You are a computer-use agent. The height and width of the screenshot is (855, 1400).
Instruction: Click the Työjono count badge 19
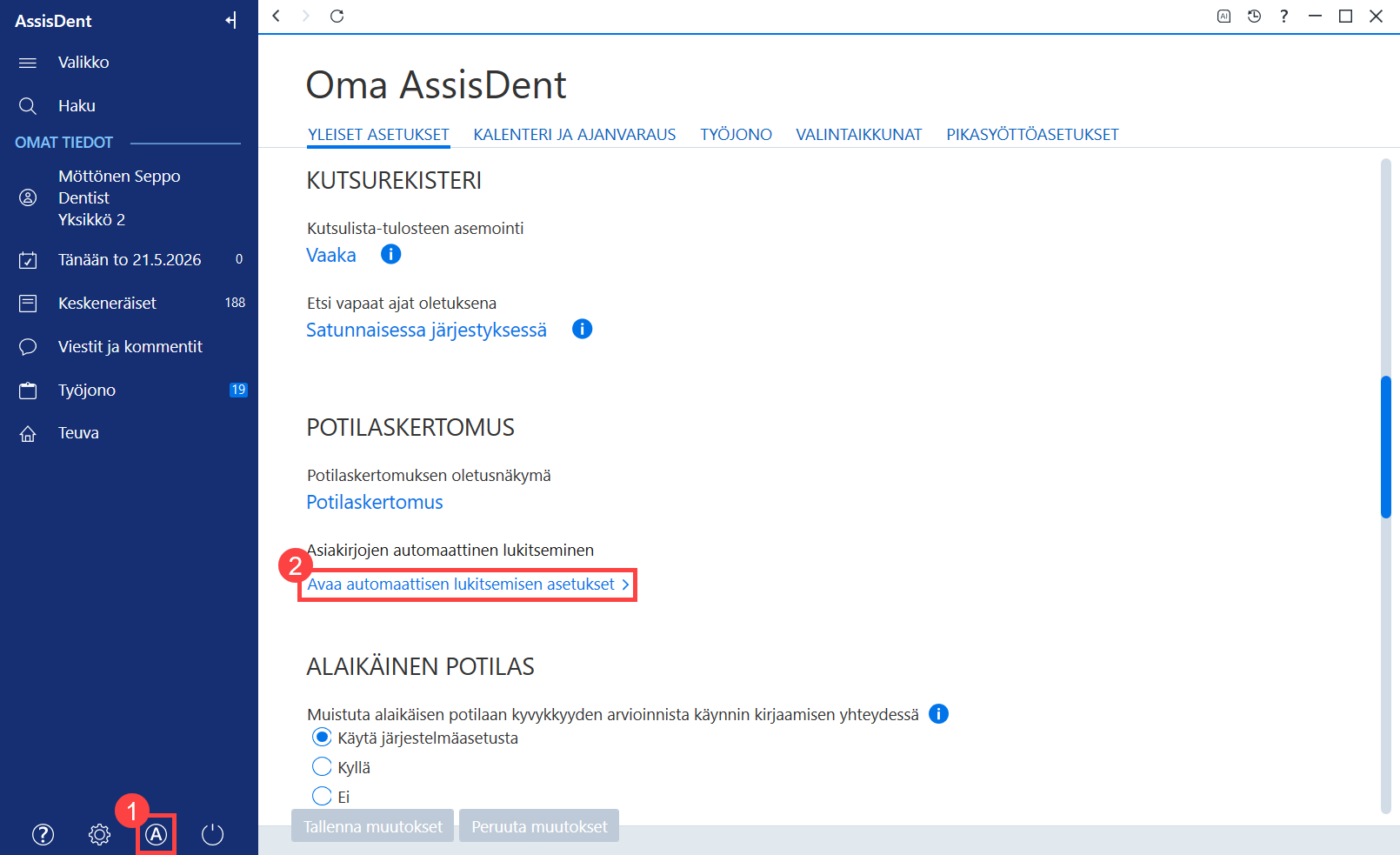238,390
